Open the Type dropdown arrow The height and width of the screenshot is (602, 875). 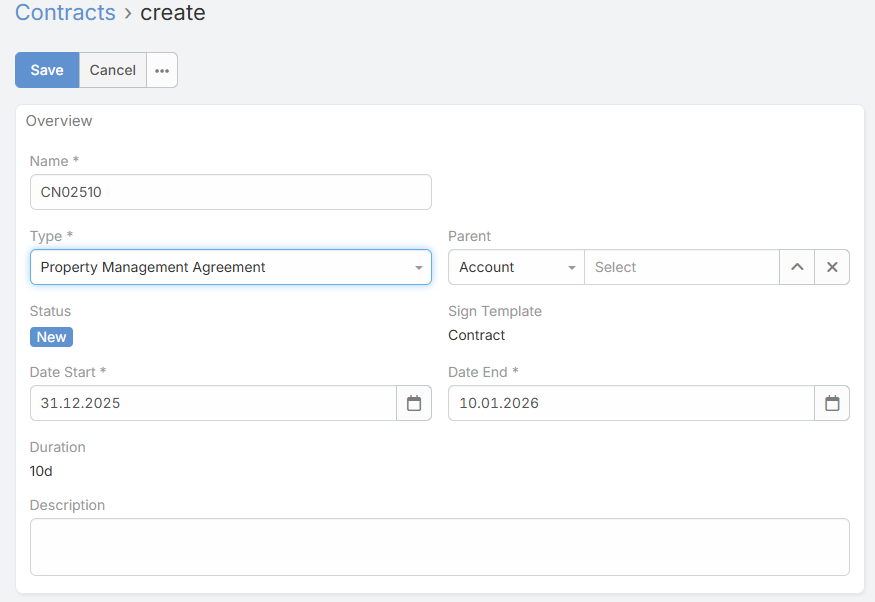[419, 267]
